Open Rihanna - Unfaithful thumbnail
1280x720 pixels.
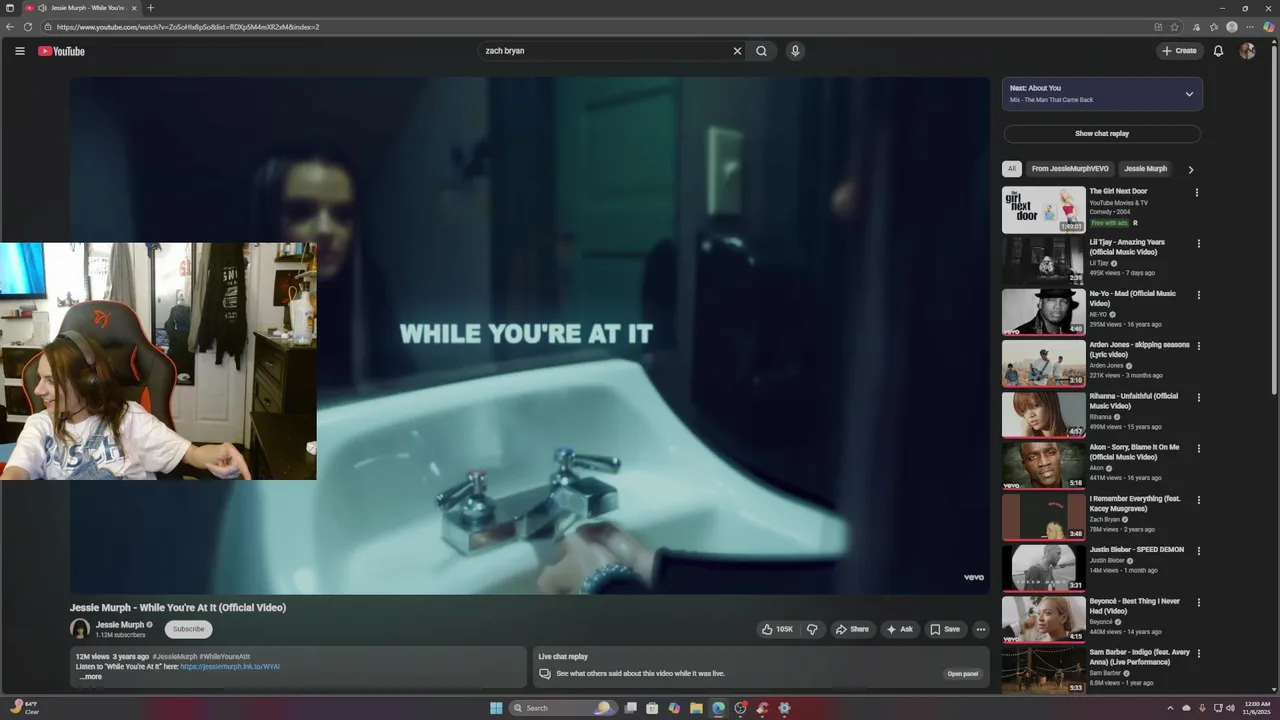point(1044,415)
